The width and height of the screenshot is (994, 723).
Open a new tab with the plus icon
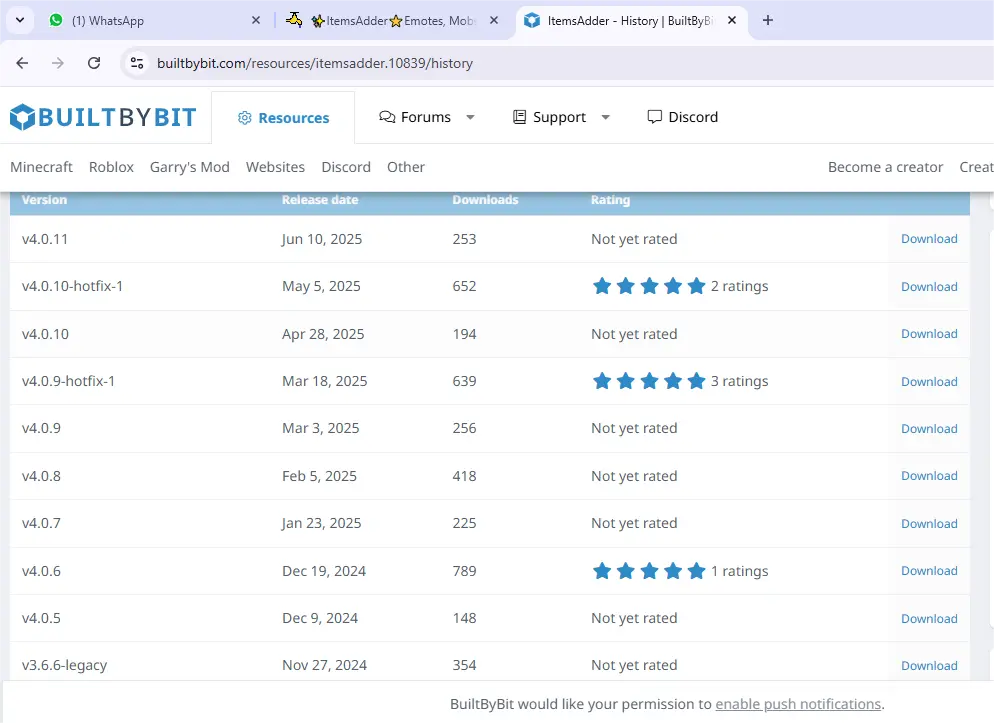click(x=768, y=20)
